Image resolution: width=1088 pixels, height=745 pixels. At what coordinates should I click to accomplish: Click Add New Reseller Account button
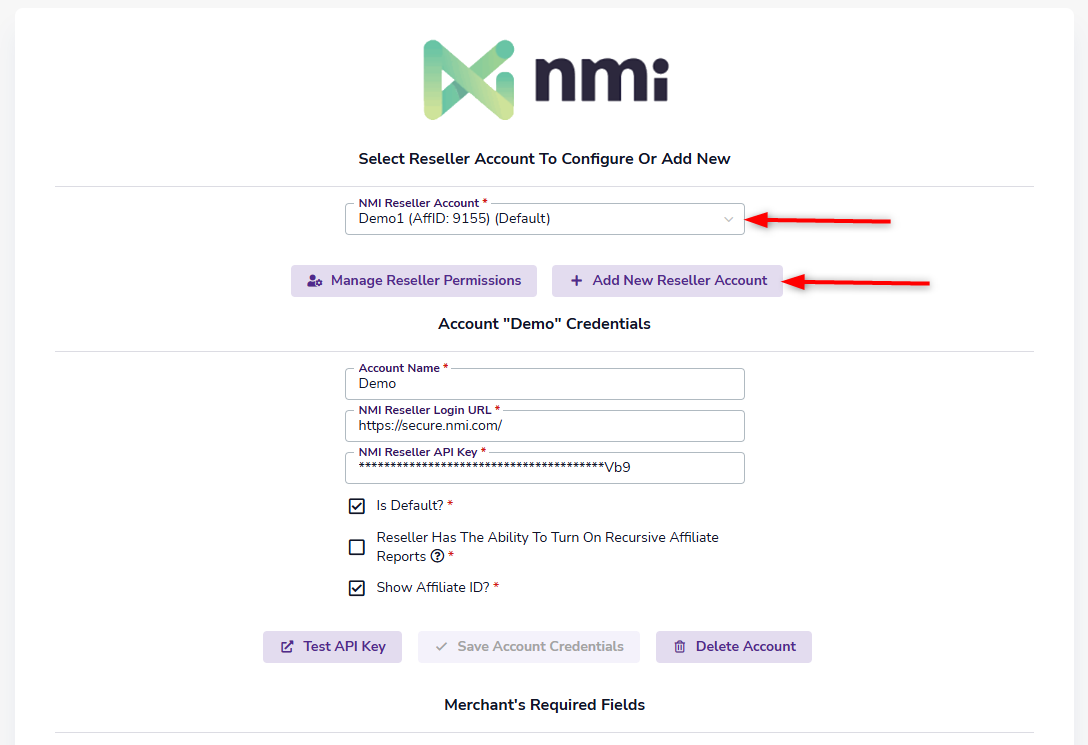click(x=669, y=281)
